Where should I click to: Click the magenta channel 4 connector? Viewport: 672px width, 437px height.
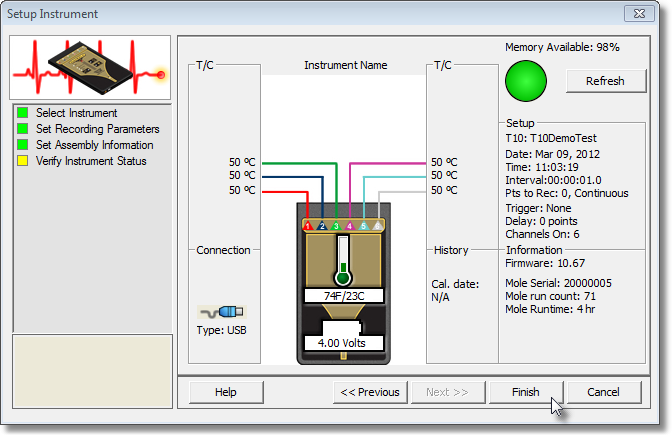(x=350, y=226)
